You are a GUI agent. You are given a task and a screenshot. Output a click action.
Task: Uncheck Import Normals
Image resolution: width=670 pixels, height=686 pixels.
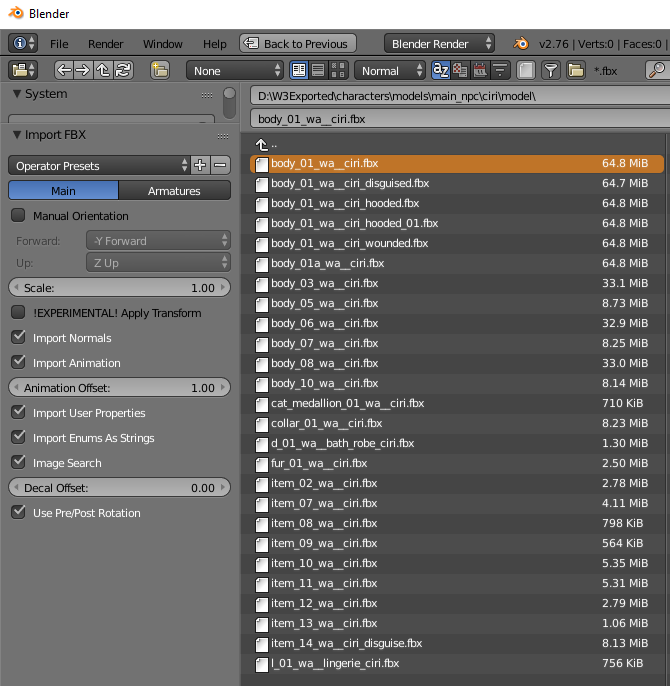(x=18, y=337)
